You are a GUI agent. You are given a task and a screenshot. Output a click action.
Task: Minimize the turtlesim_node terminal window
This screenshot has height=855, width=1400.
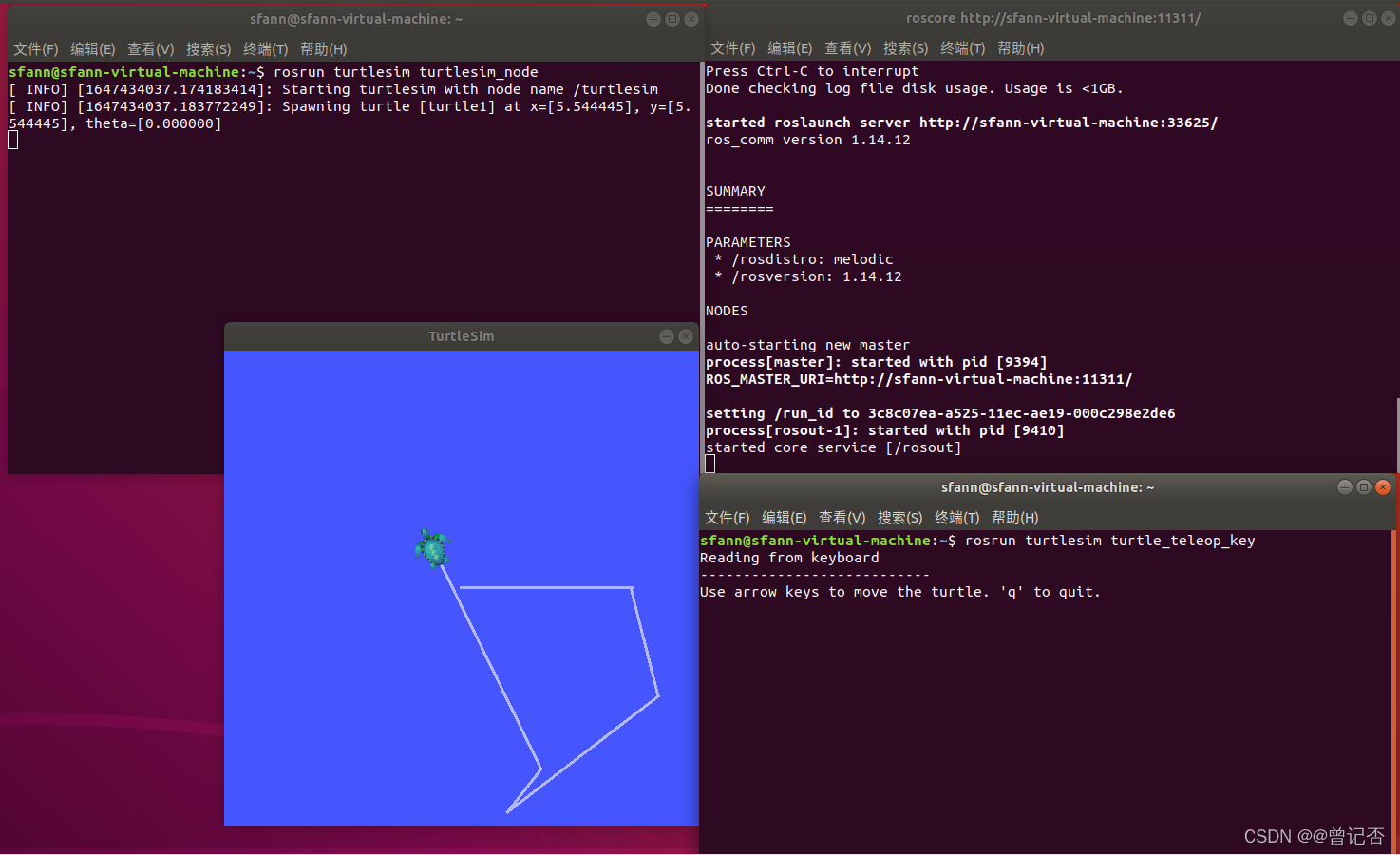(x=653, y=19)
